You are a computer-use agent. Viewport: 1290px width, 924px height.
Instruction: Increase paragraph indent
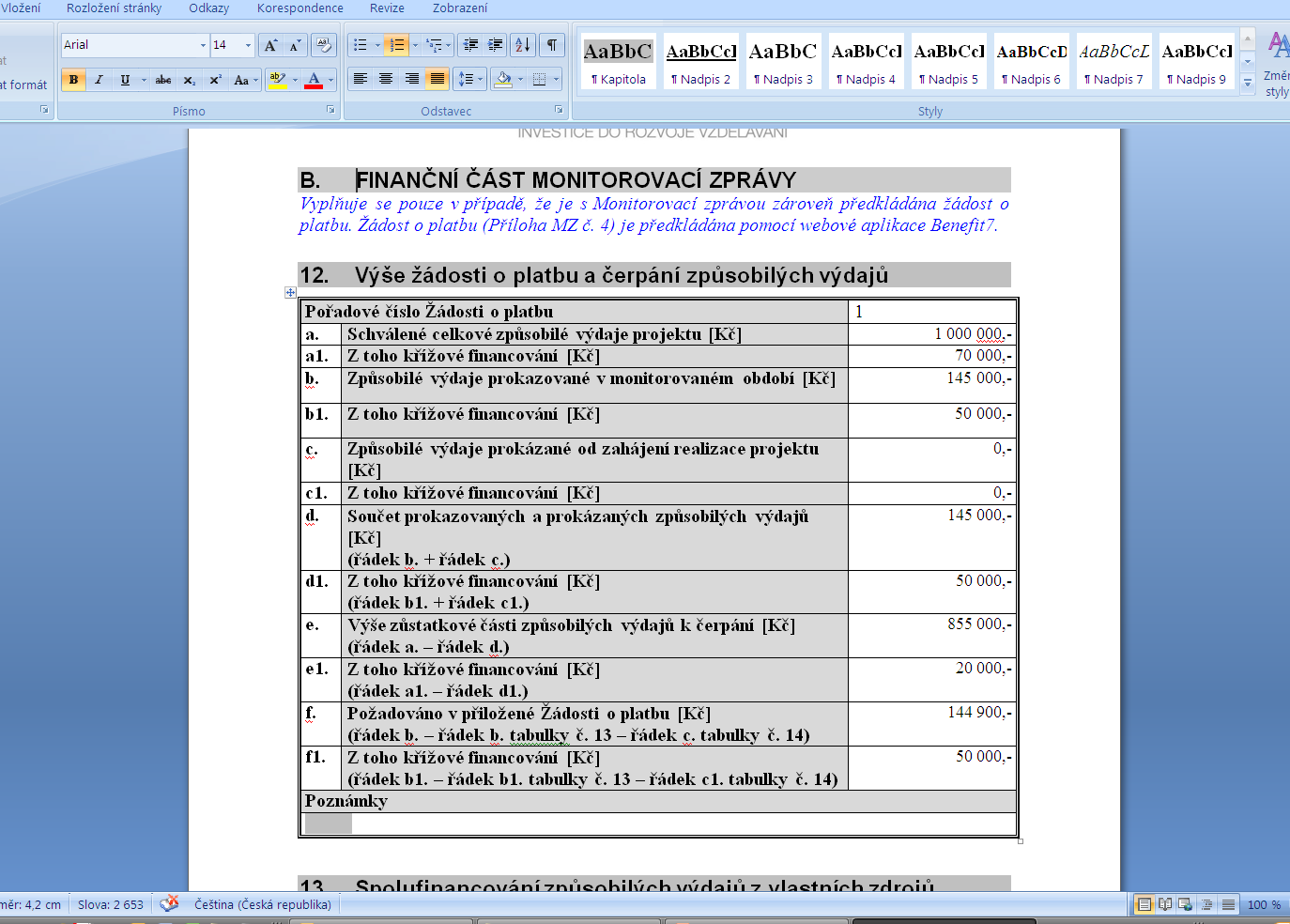pos(495,45)
